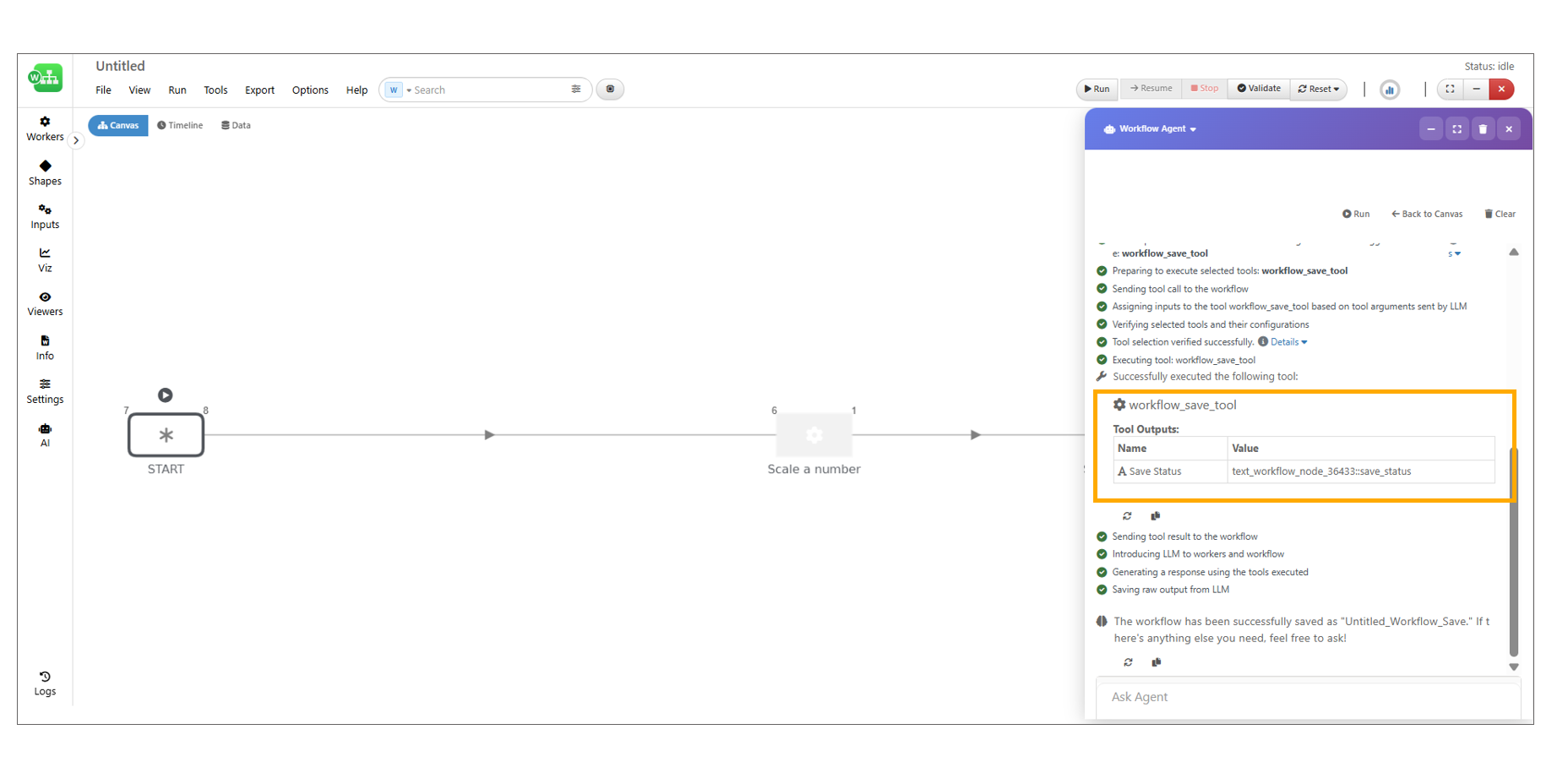Expand the left sidebar with the chevron arrow
The width and height of the screenshot is (1568, 773).
coord(76,140)
